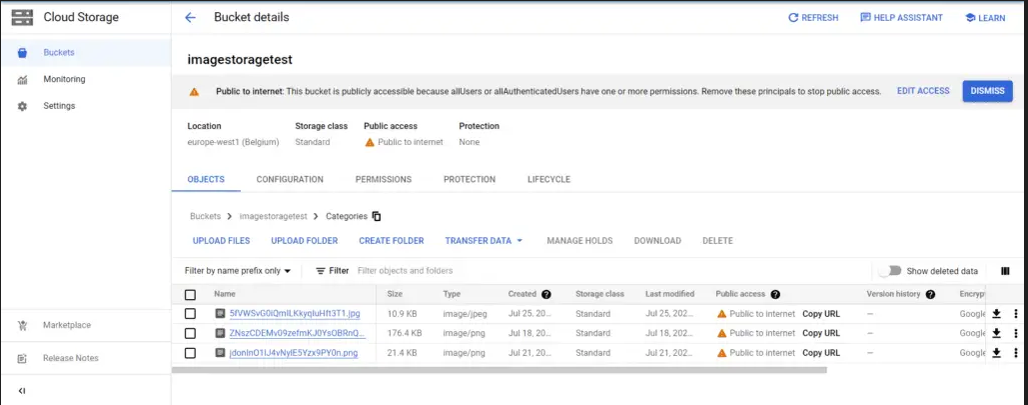Toggle Show deleted data switch
This screenshot has height=405, width=1028.
(888, 271)
